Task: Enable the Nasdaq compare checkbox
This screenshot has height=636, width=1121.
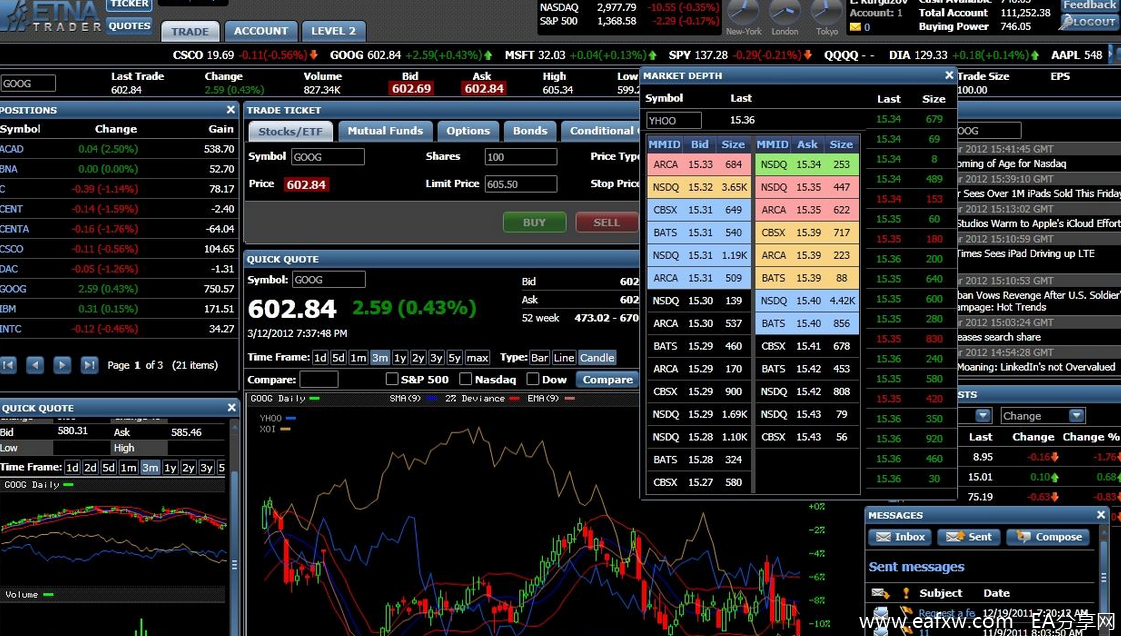Action: tap(465, 379)
